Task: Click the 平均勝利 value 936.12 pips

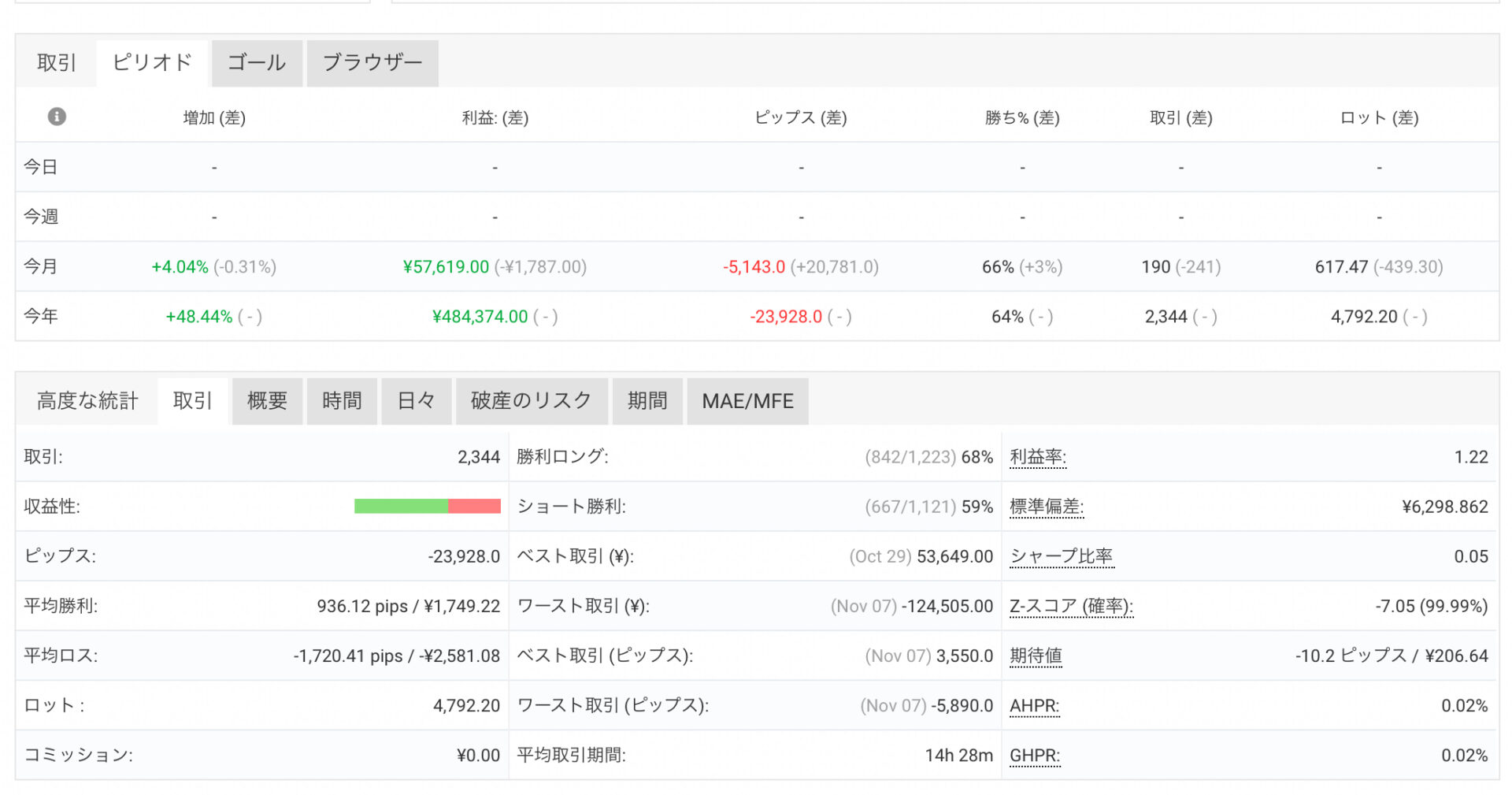Action: pyautogui.click(x=362, y=606)
